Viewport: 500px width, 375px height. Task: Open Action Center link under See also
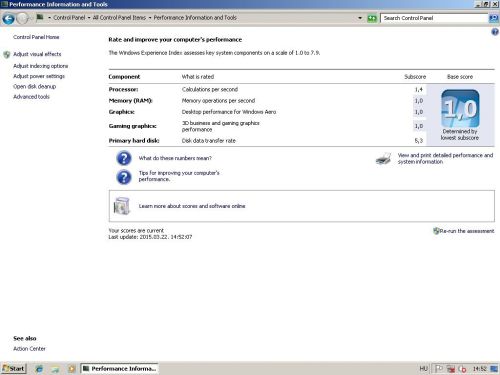[29, 349]
